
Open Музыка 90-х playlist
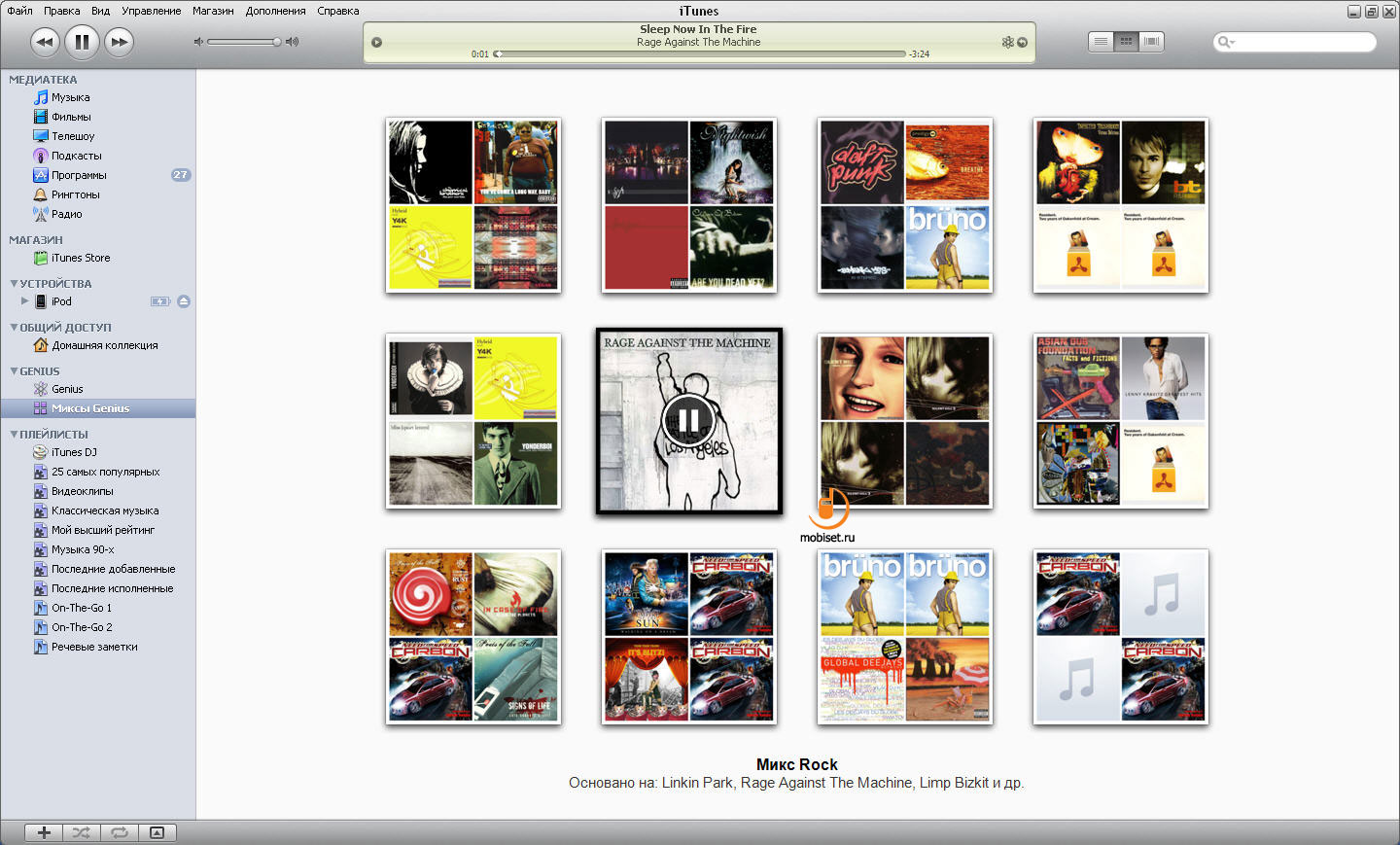click(x=83, y=549)
